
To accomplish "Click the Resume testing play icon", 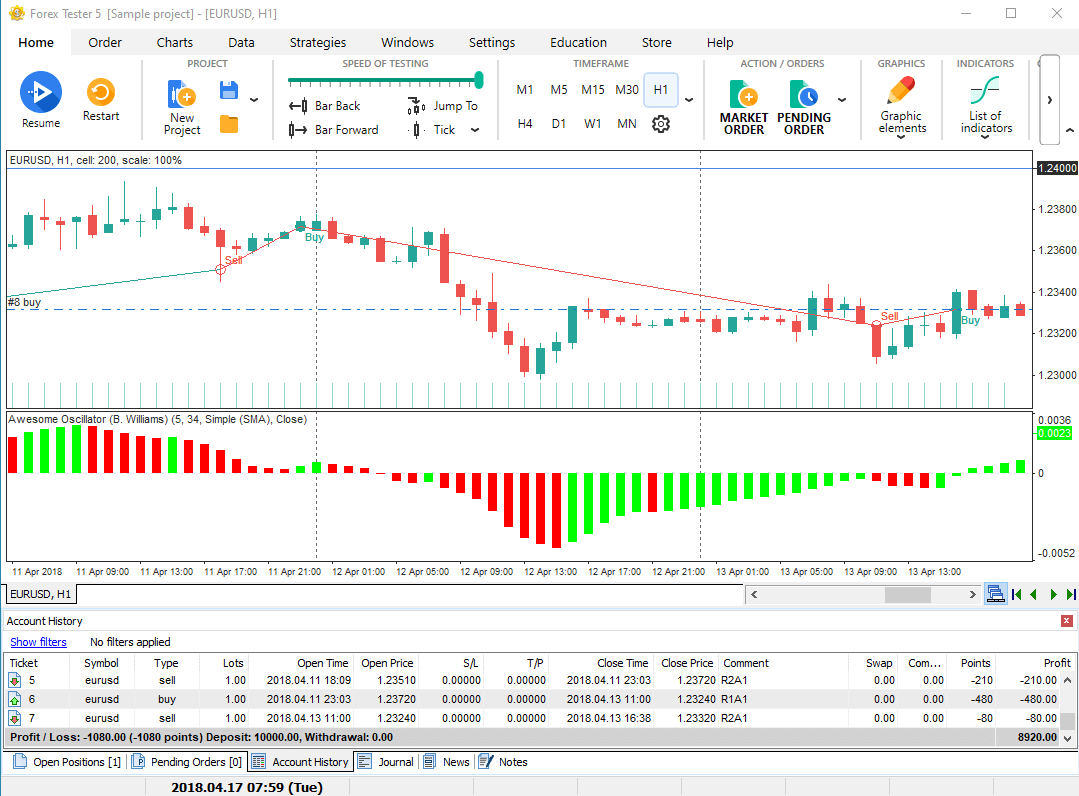I will click(41, 93).
